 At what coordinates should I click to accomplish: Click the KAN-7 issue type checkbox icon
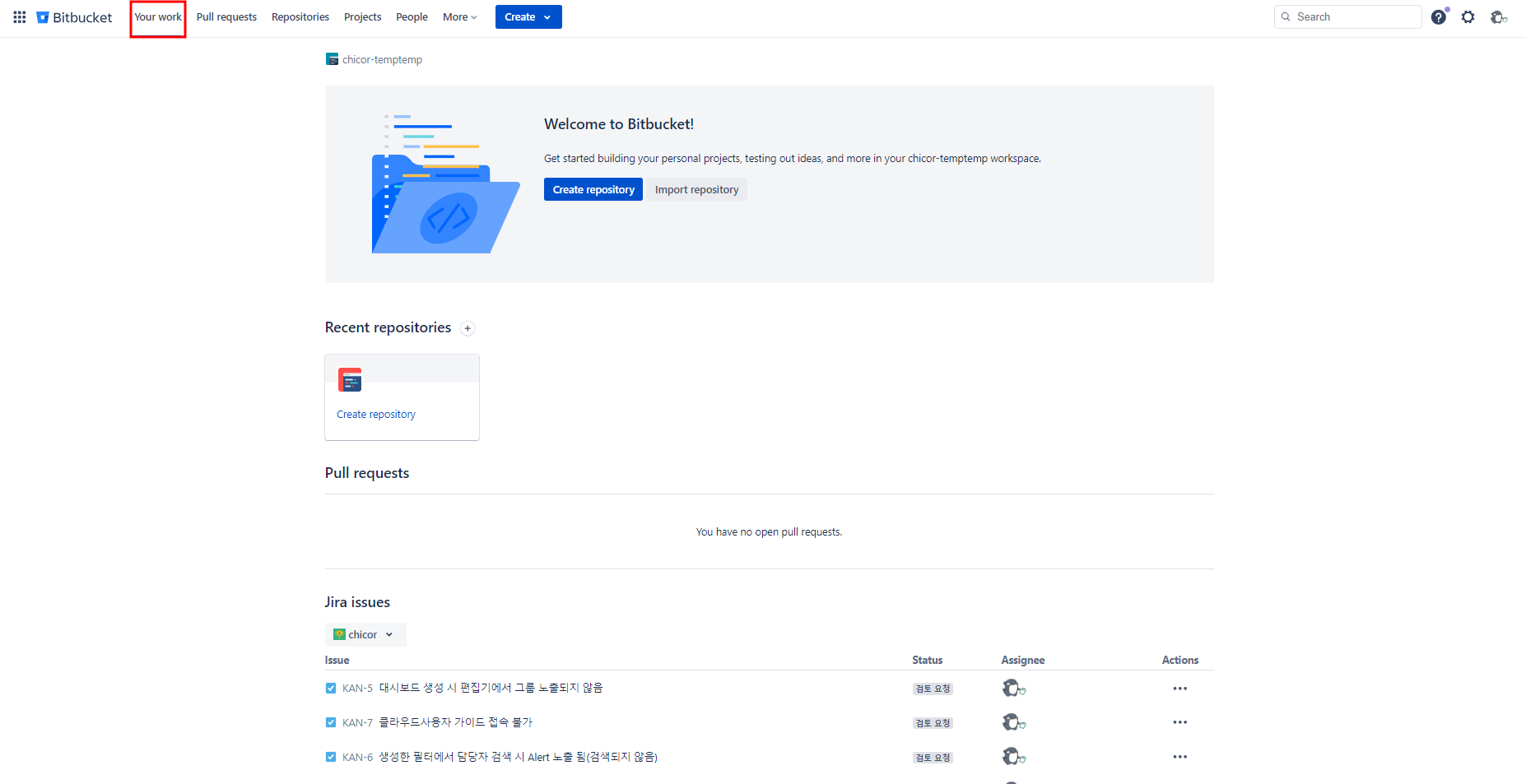(331, 722)
